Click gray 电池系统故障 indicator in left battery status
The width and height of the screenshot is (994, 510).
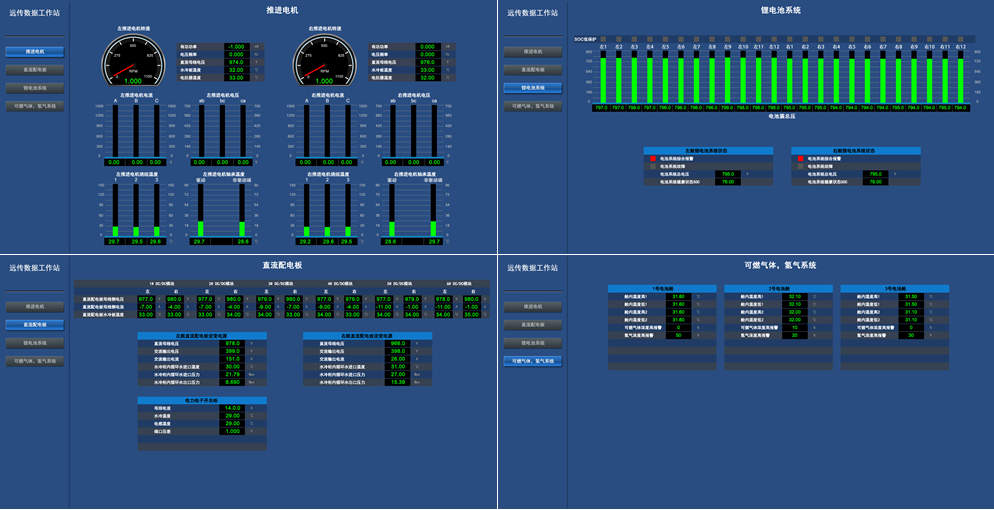click(653, 166)
